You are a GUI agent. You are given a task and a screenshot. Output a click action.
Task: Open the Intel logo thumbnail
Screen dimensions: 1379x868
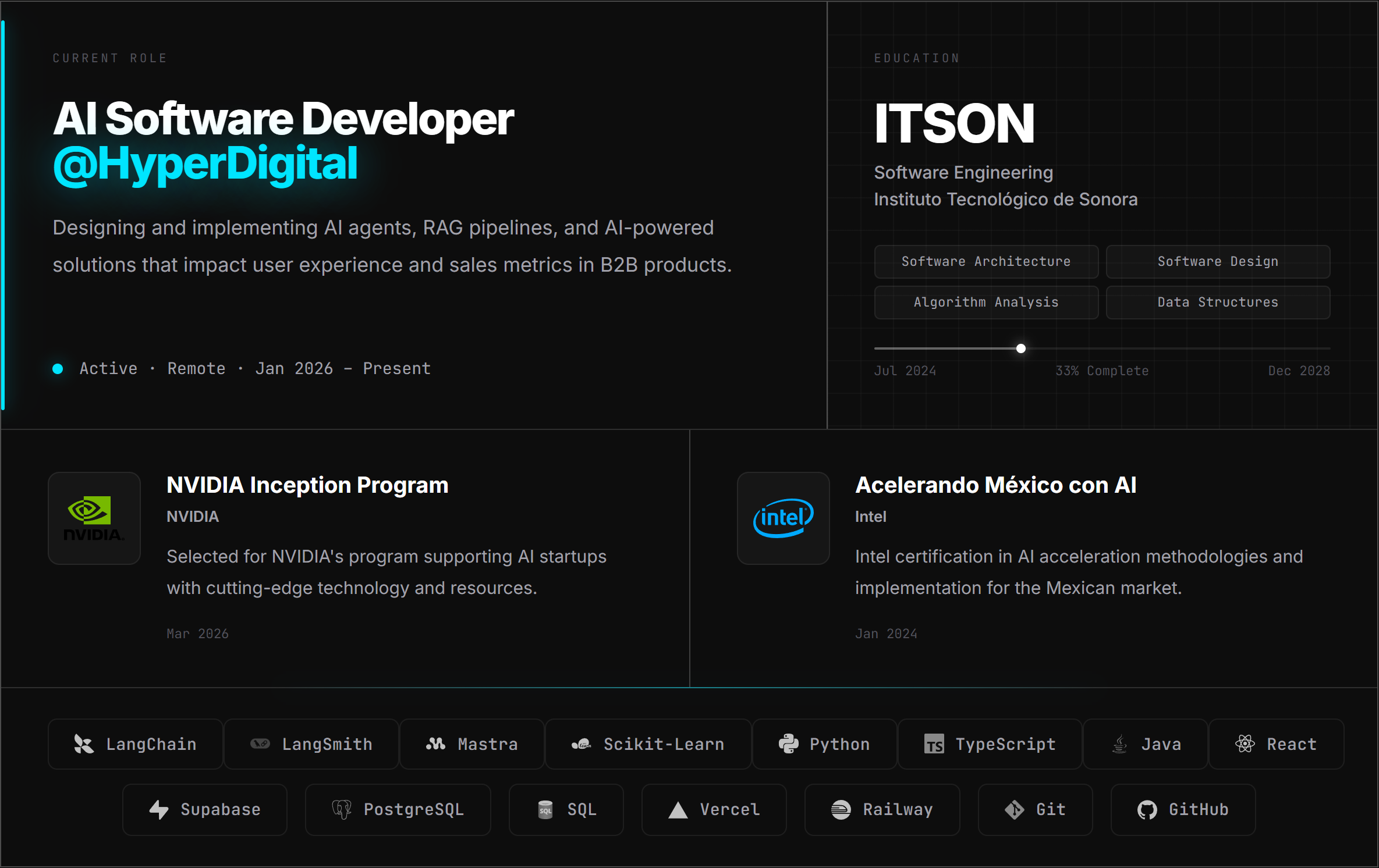783,518
